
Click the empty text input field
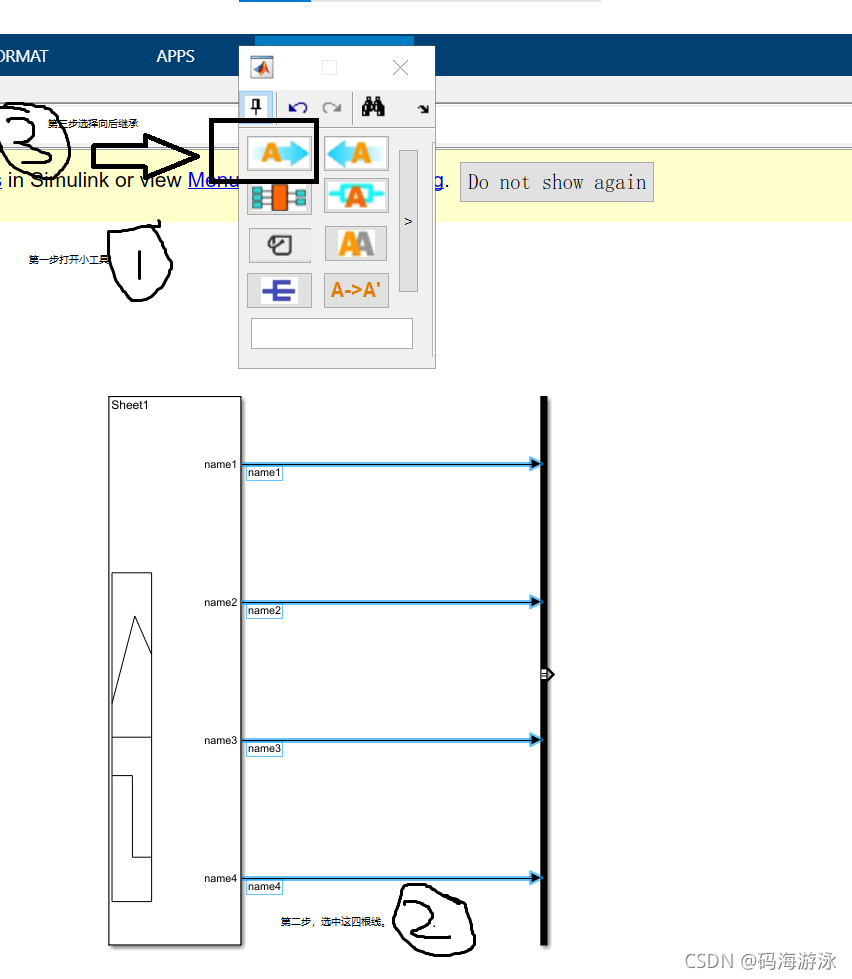click(x=331, y=333)
